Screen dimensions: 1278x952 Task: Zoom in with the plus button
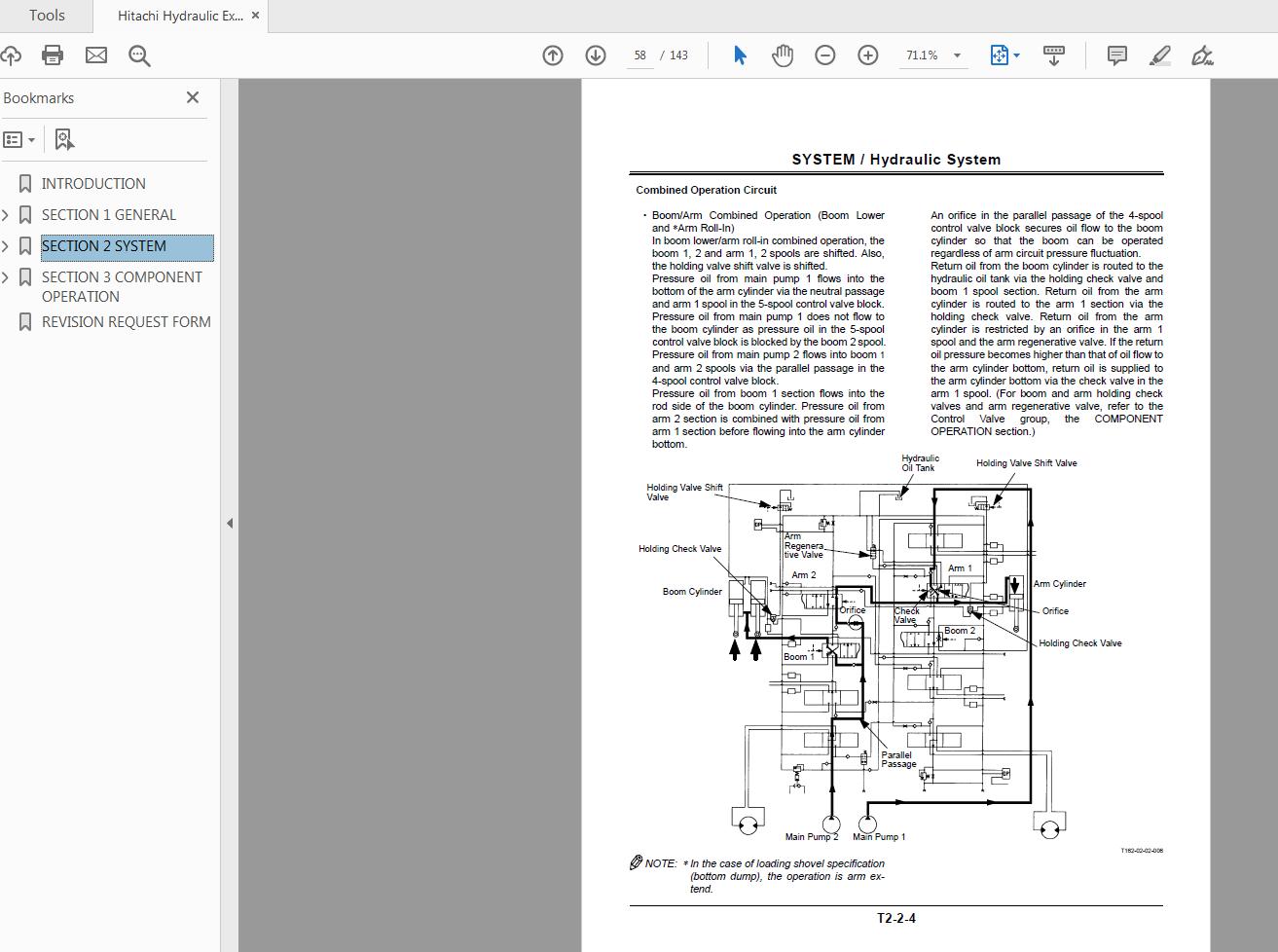pyautogui.click(x=868, y=55)
